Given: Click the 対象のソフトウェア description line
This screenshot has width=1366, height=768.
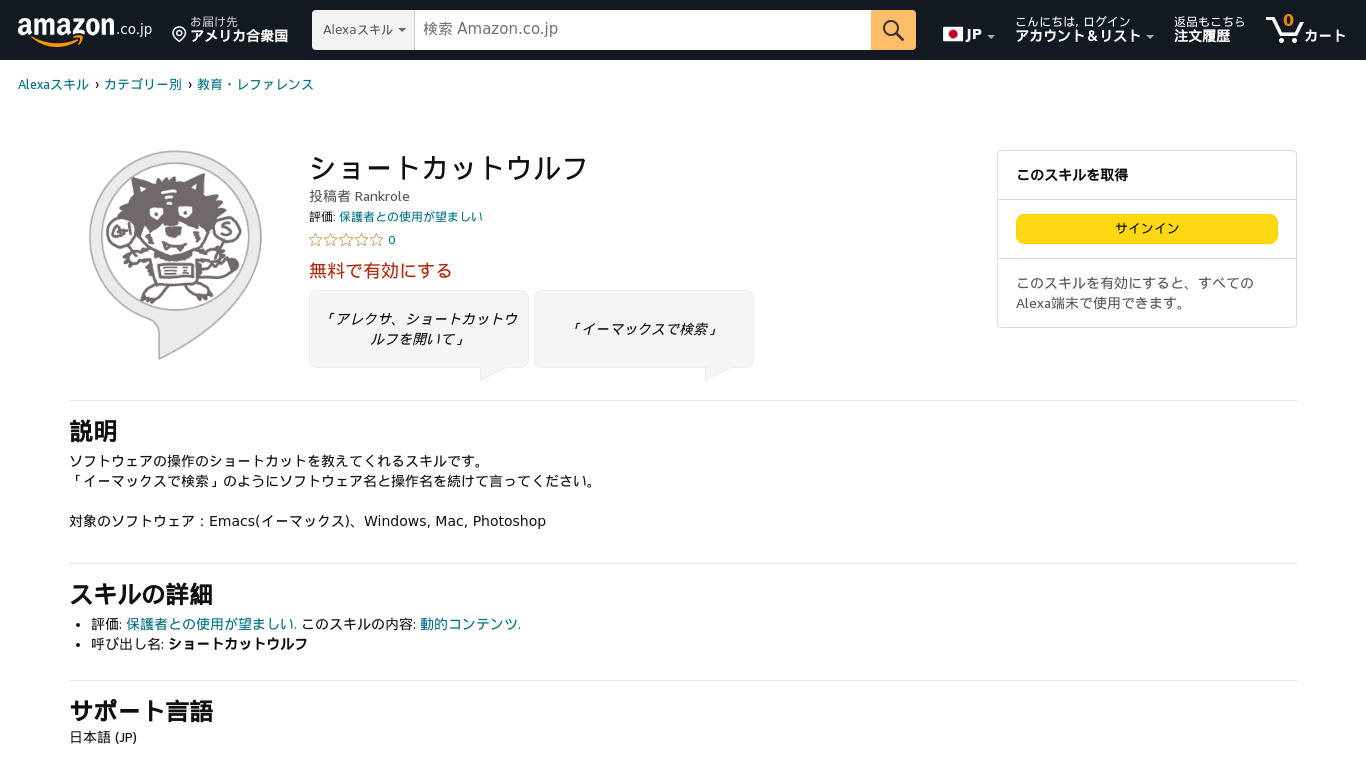Looking at the screenshot, I should 308,521.
